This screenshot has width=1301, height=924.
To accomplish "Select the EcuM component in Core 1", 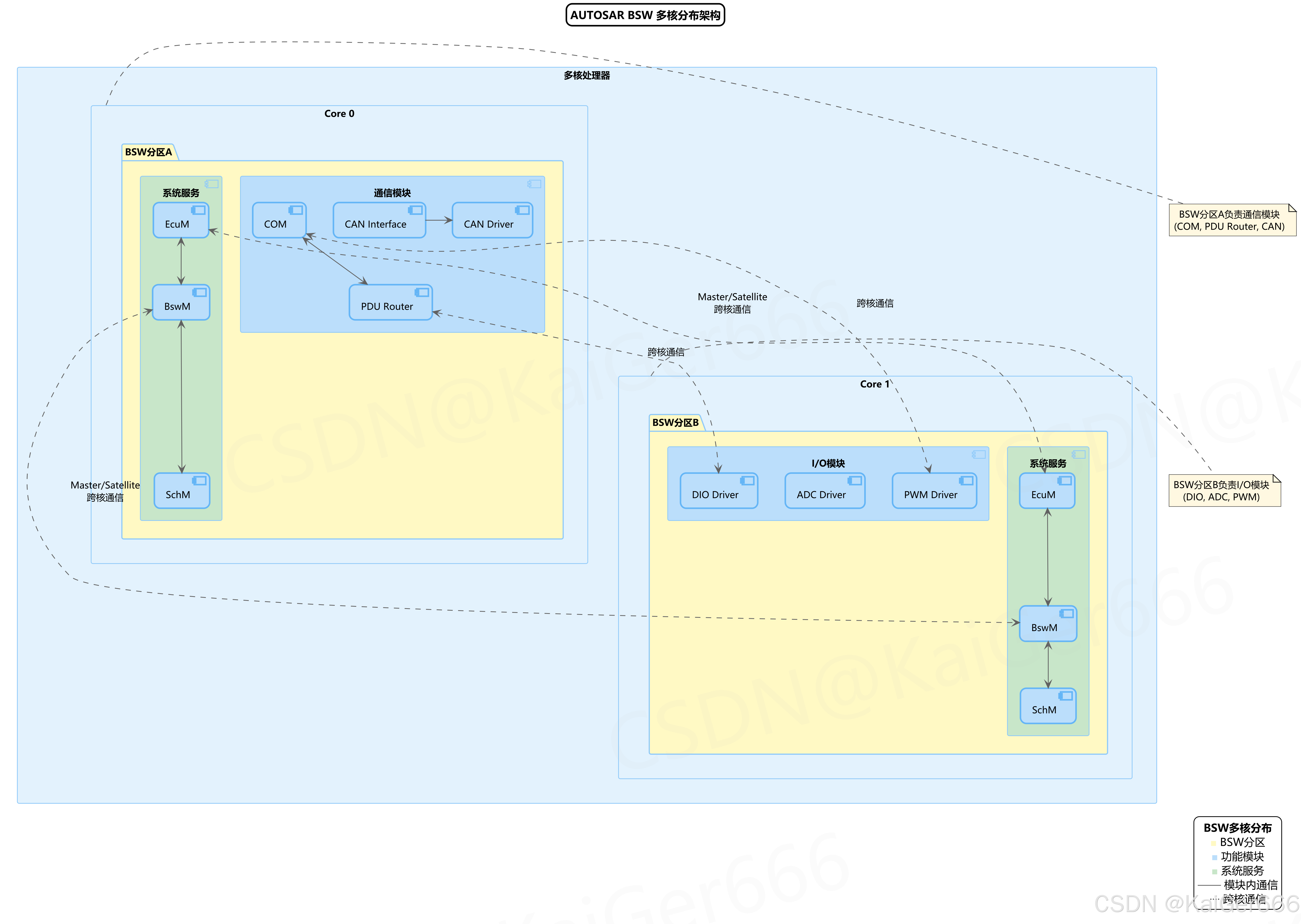I will click(x=1047, y=490).
